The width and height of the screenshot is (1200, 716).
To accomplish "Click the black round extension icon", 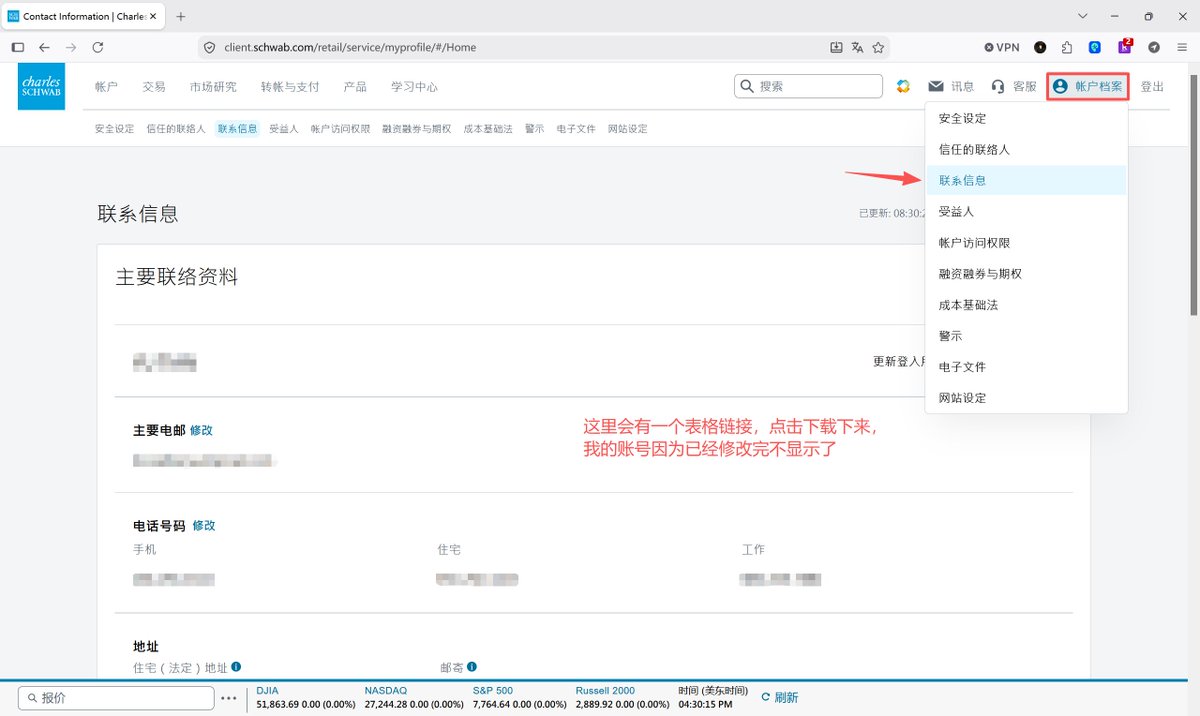I will coord(1040,47).
